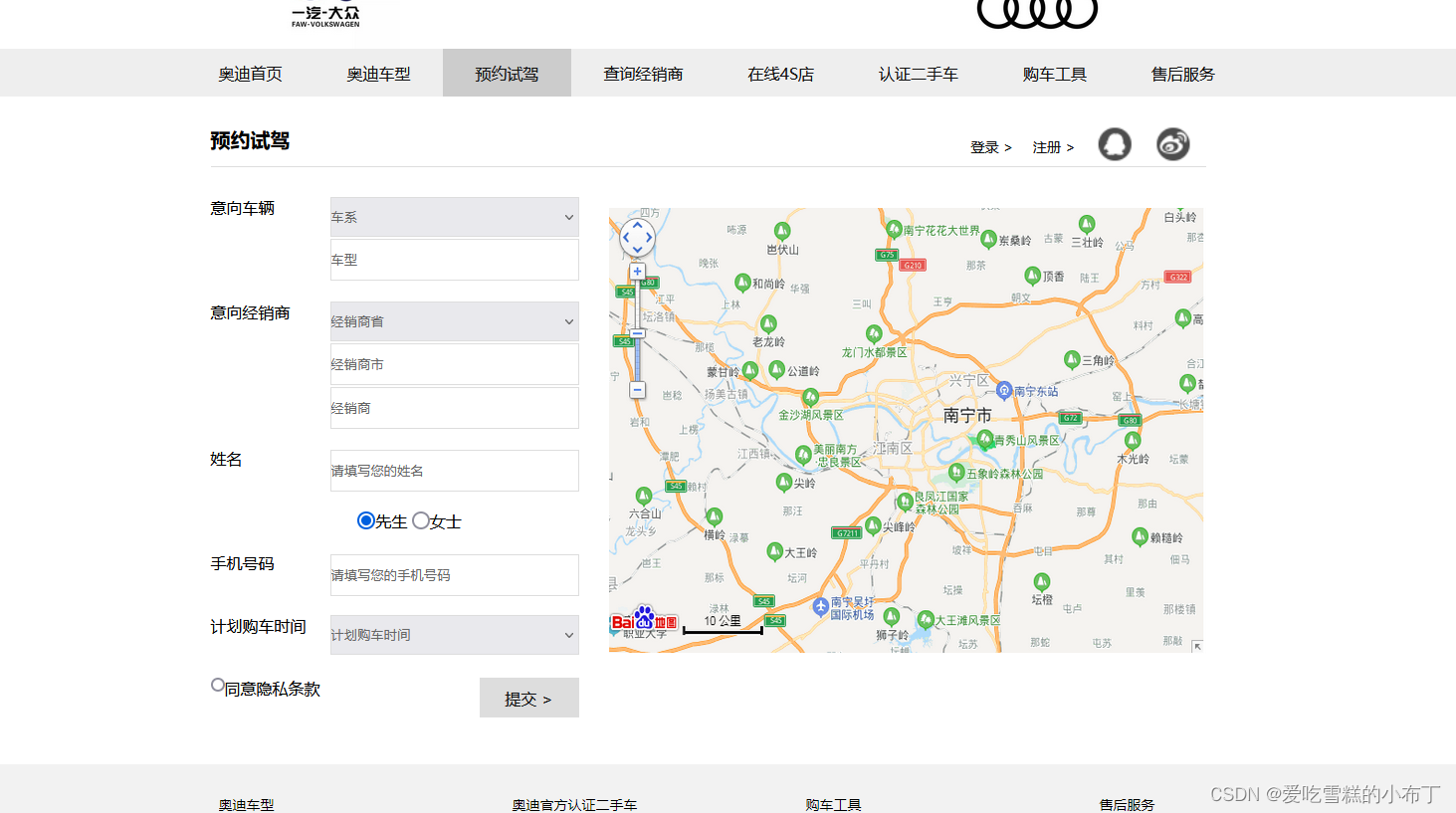Click the 经销商市 field
The image size is (1456, 813).
[455, 364]
